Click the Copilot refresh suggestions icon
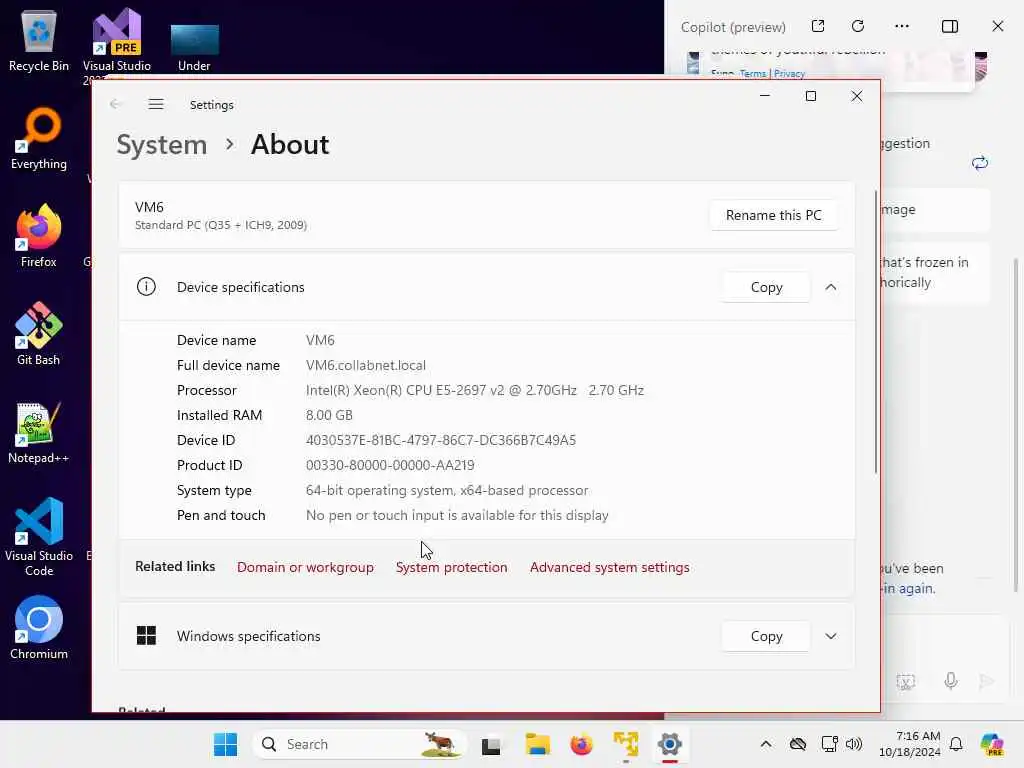This screenshot has width=1024, height=768. tap(980, 163)
